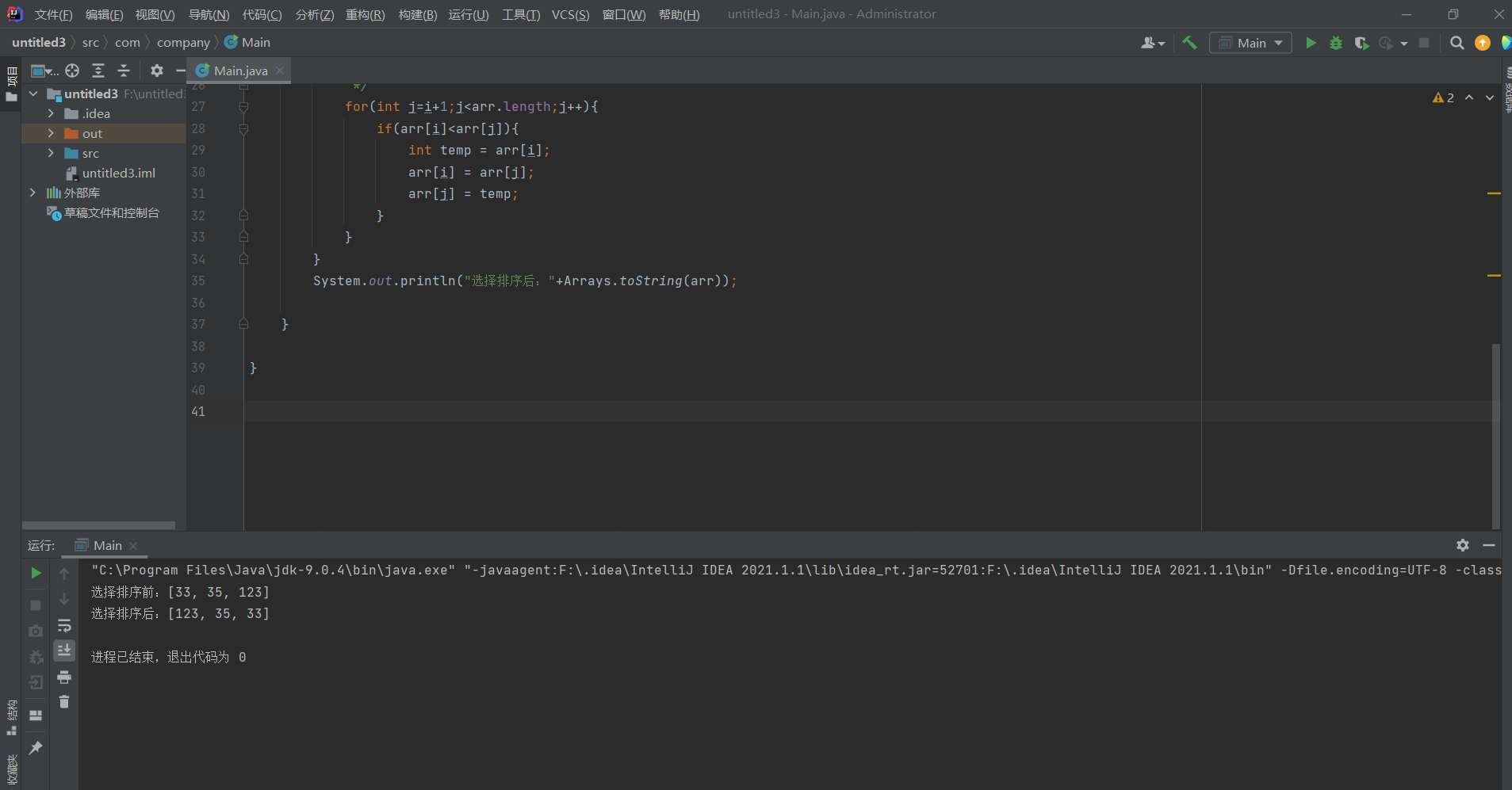Open the 视图(V) menu
Screen dimensions: 1512x790
155,14
